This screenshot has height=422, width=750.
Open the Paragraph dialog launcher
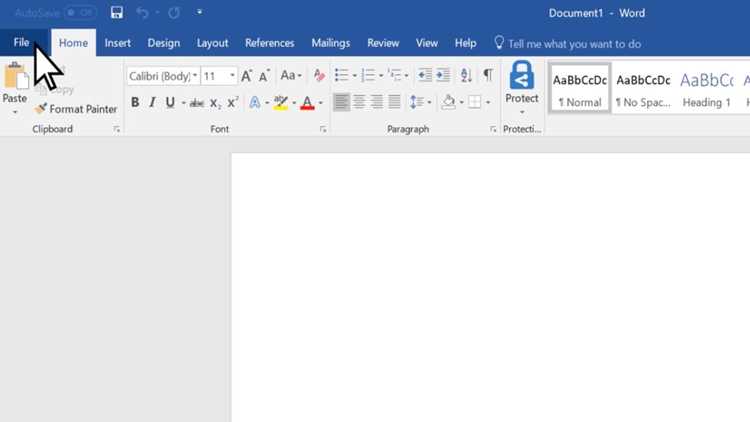point(493,129)
